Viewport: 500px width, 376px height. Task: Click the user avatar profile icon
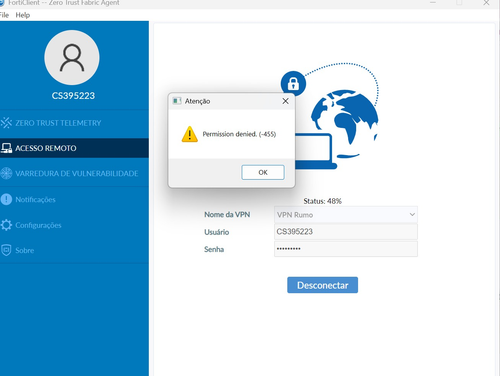tap(72, 58)
